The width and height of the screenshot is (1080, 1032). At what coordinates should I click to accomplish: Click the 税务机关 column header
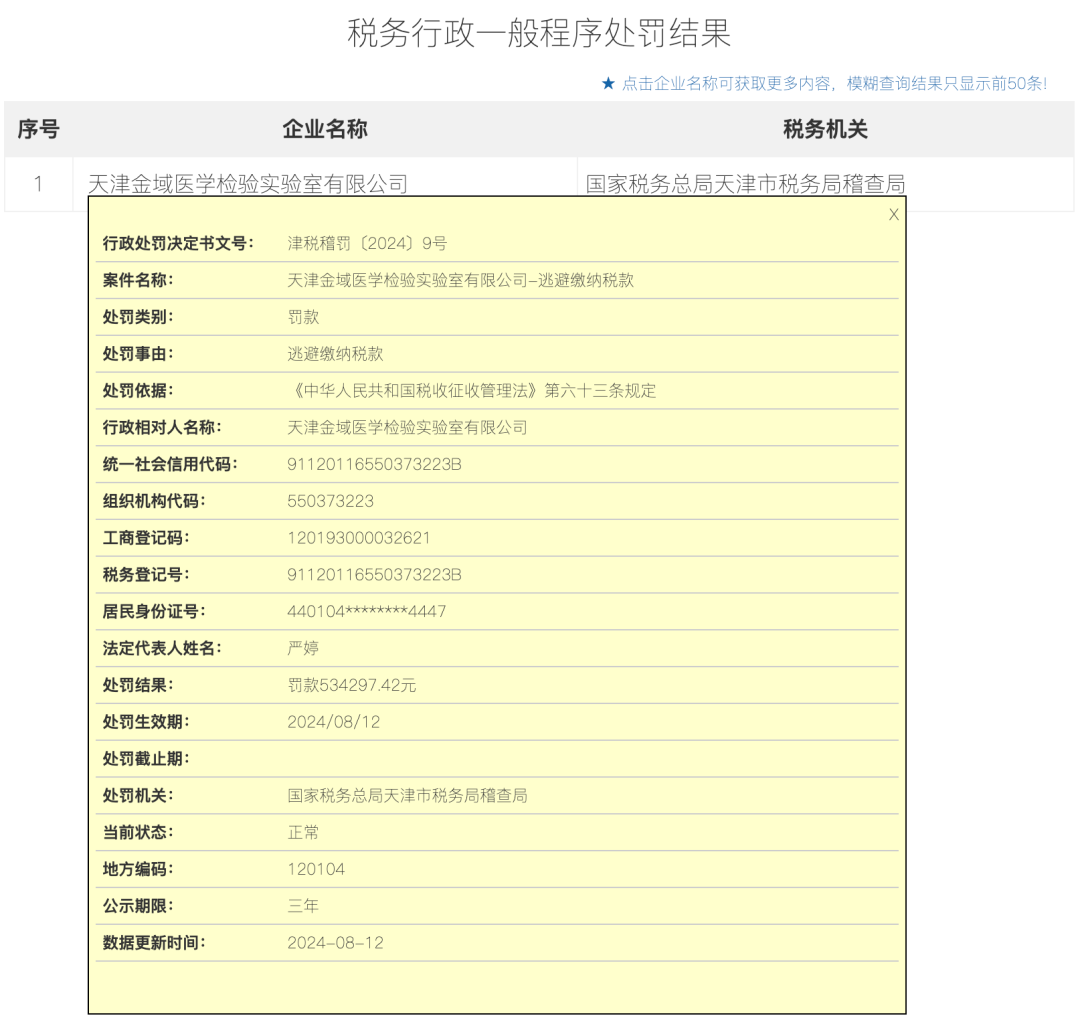[825, 129]
